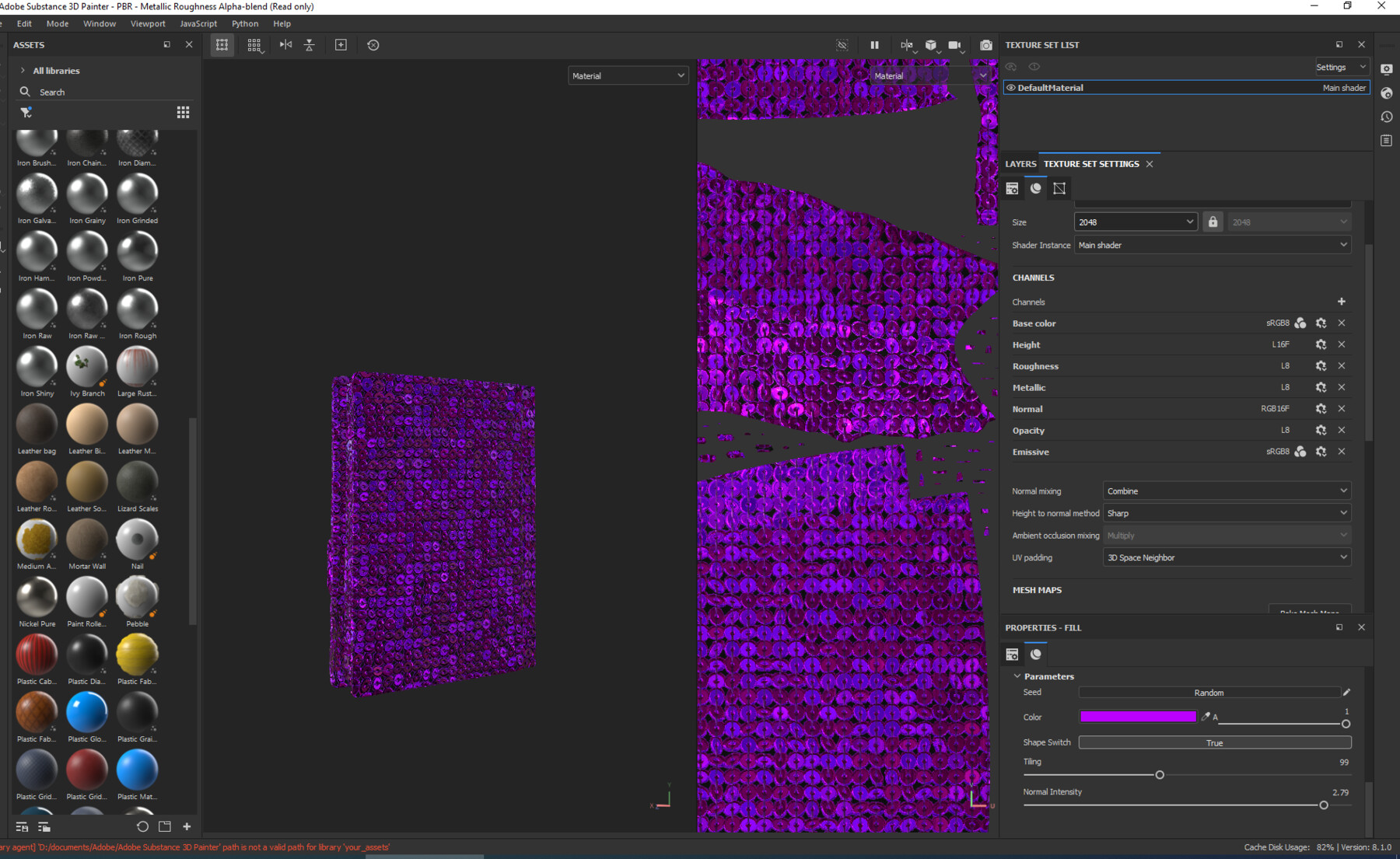Toggle visibility of DefaultMaterial texture set
Viewport: 1400px width, 859px height.
(1010, 87)
